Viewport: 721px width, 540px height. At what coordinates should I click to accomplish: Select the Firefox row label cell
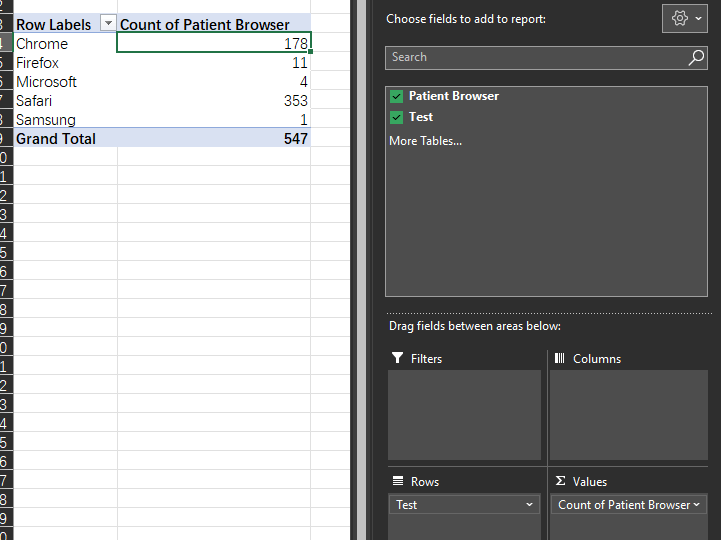pos(65,63)
